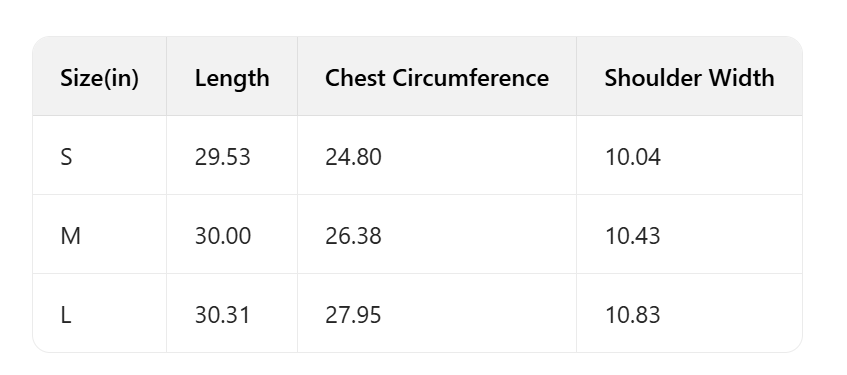Click the Size(in) column header
This screenshot has height=375, width=847.
click(x=99, y=78)
